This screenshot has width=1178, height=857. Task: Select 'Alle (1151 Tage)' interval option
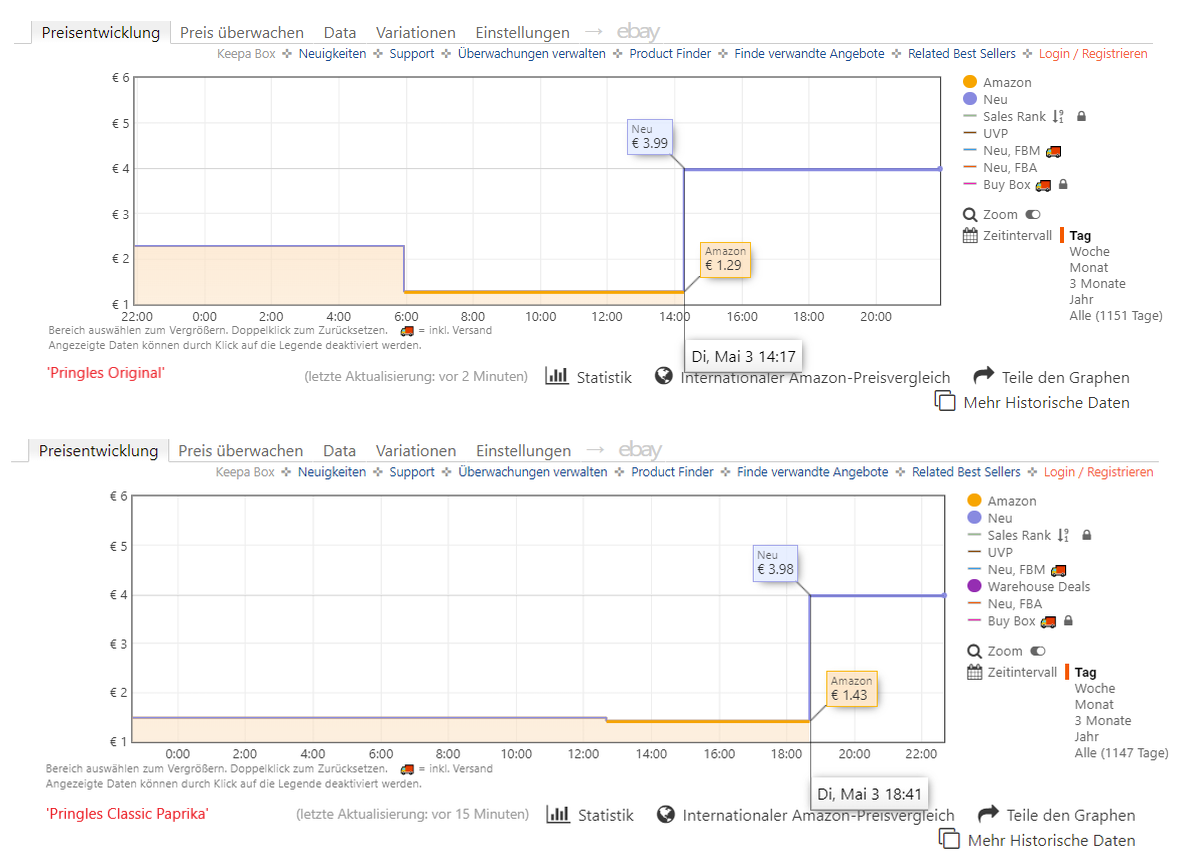click(x=1116, y=315)
